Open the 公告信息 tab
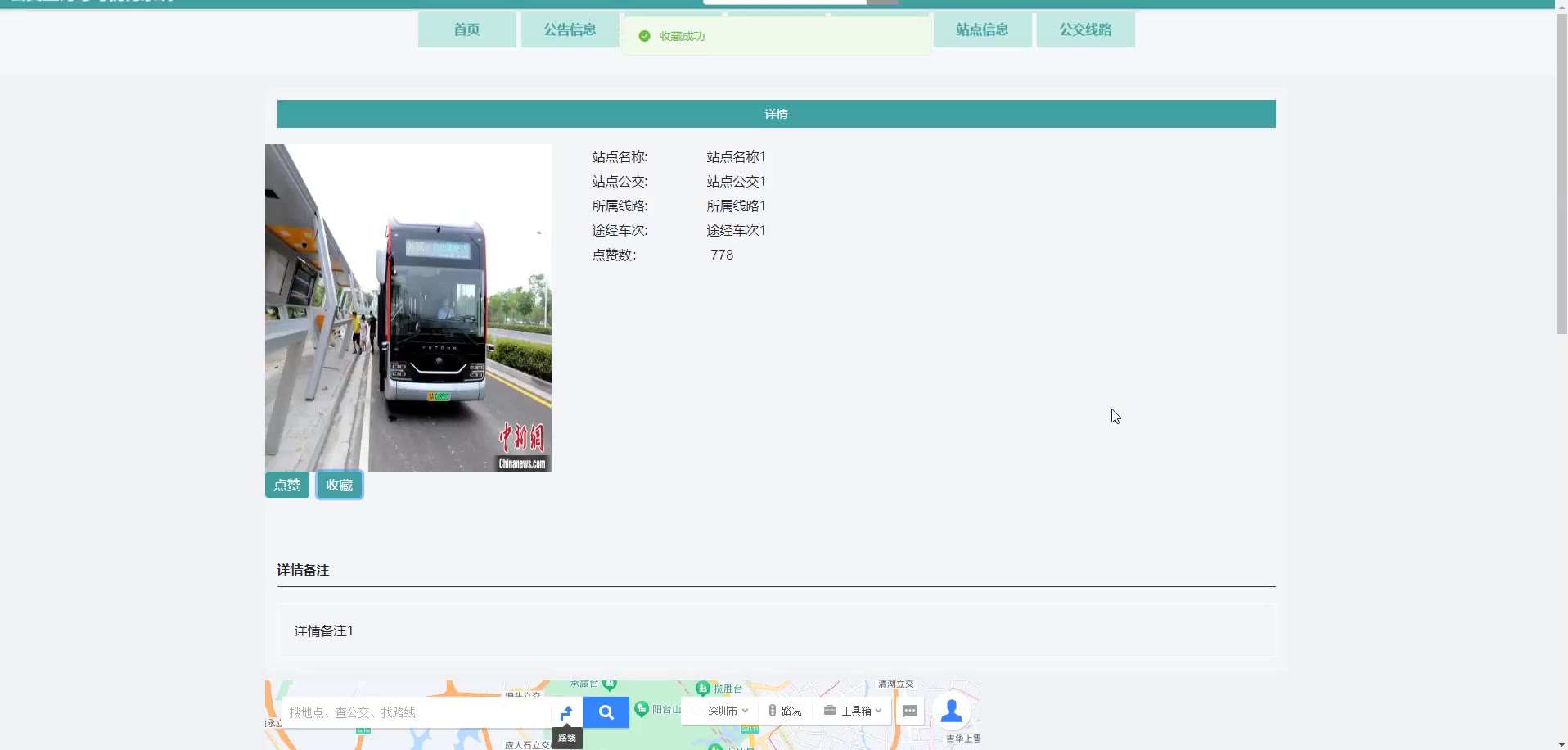Viewport: 1568px width, 750px height. (x=570, y=29)
